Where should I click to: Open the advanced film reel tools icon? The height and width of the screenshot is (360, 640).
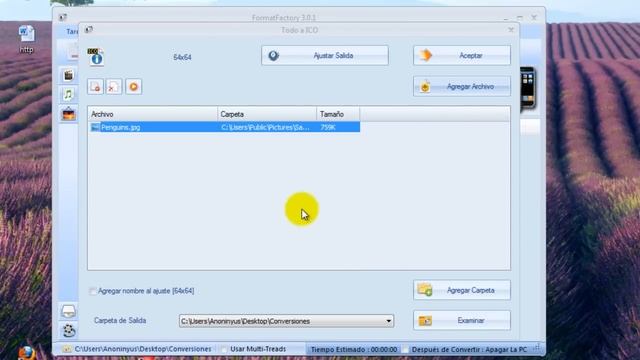point(69,330)
